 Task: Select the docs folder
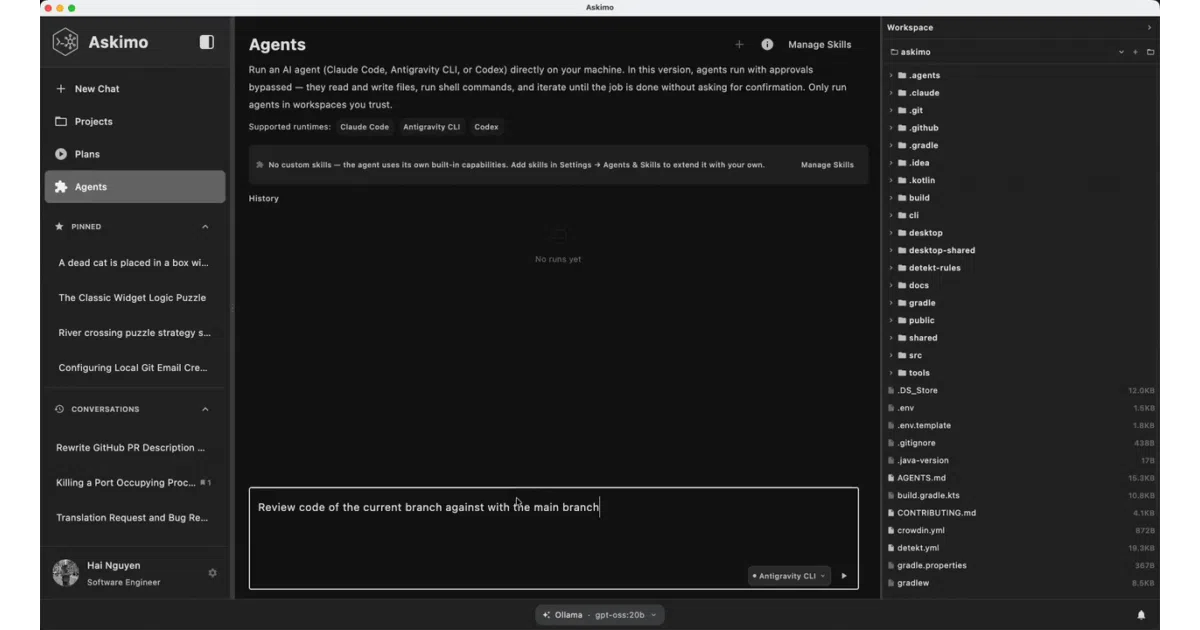1020,285
